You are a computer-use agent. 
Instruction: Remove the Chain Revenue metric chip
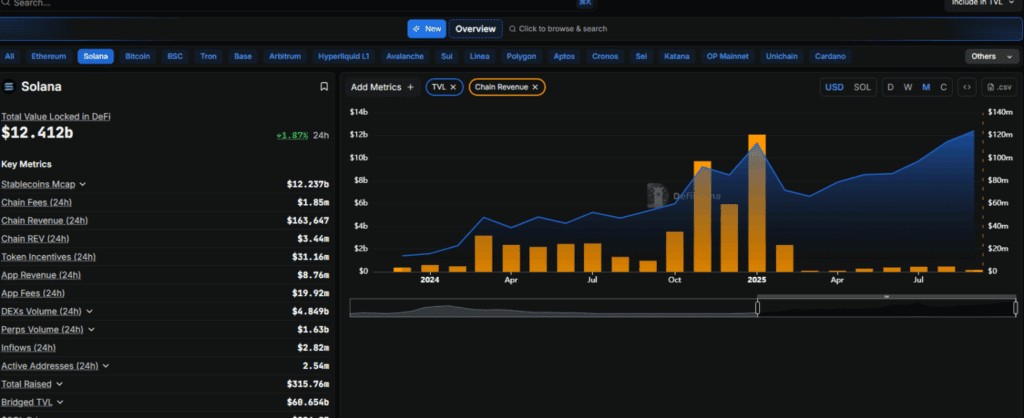click(535, 87)
